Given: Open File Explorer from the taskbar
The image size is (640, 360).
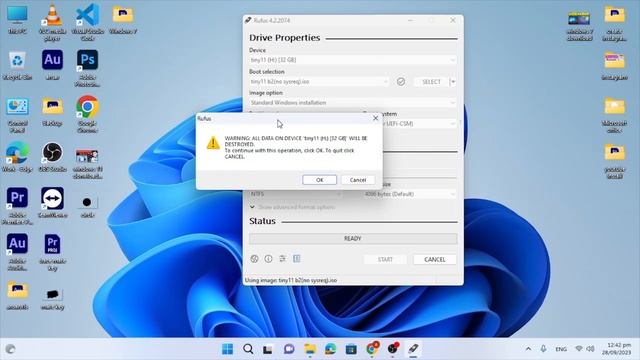Looking at the screenshot, I should [x=310, y=349].
